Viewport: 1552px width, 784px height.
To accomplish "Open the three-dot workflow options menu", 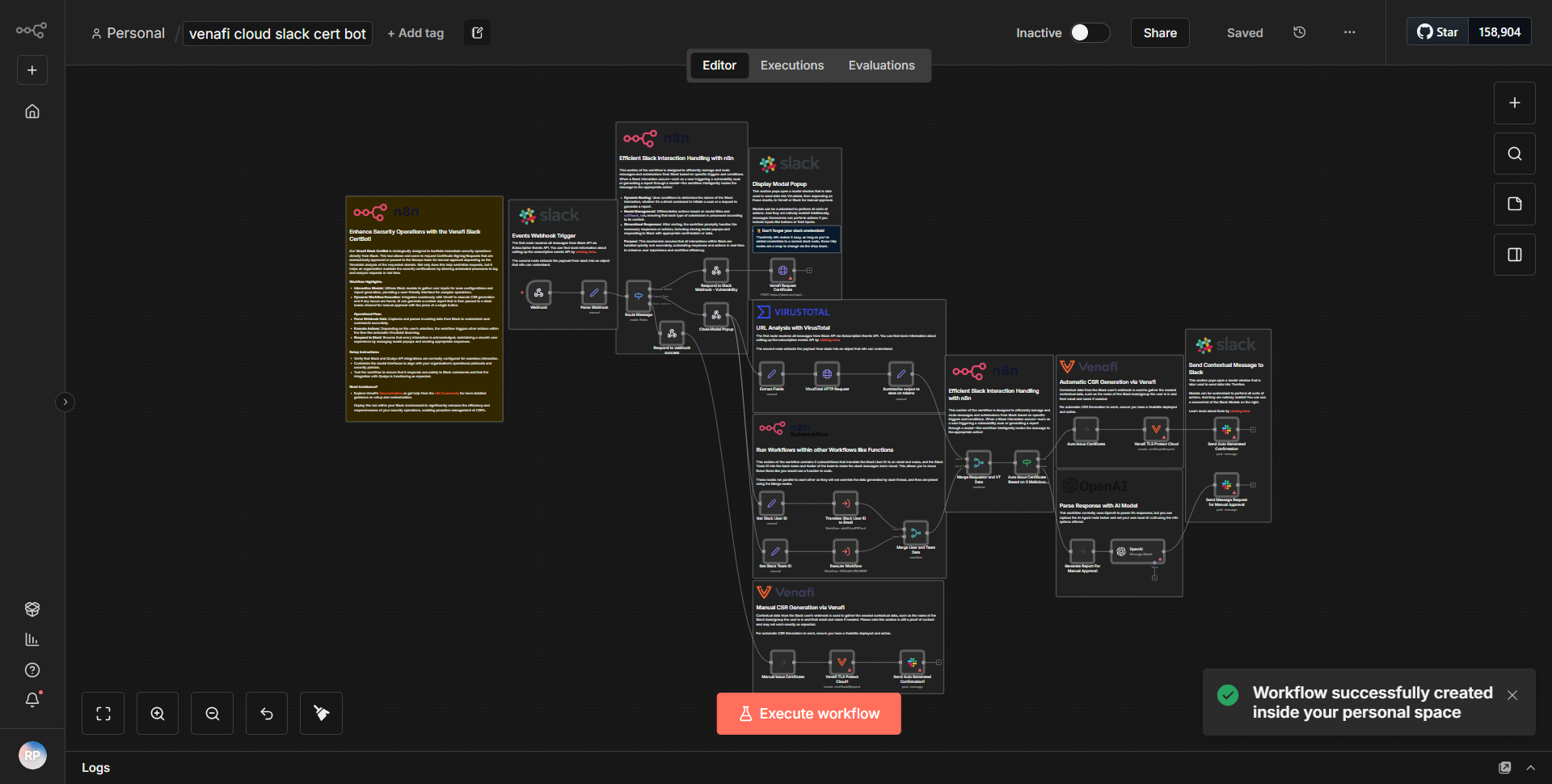I will [1349, 32].
